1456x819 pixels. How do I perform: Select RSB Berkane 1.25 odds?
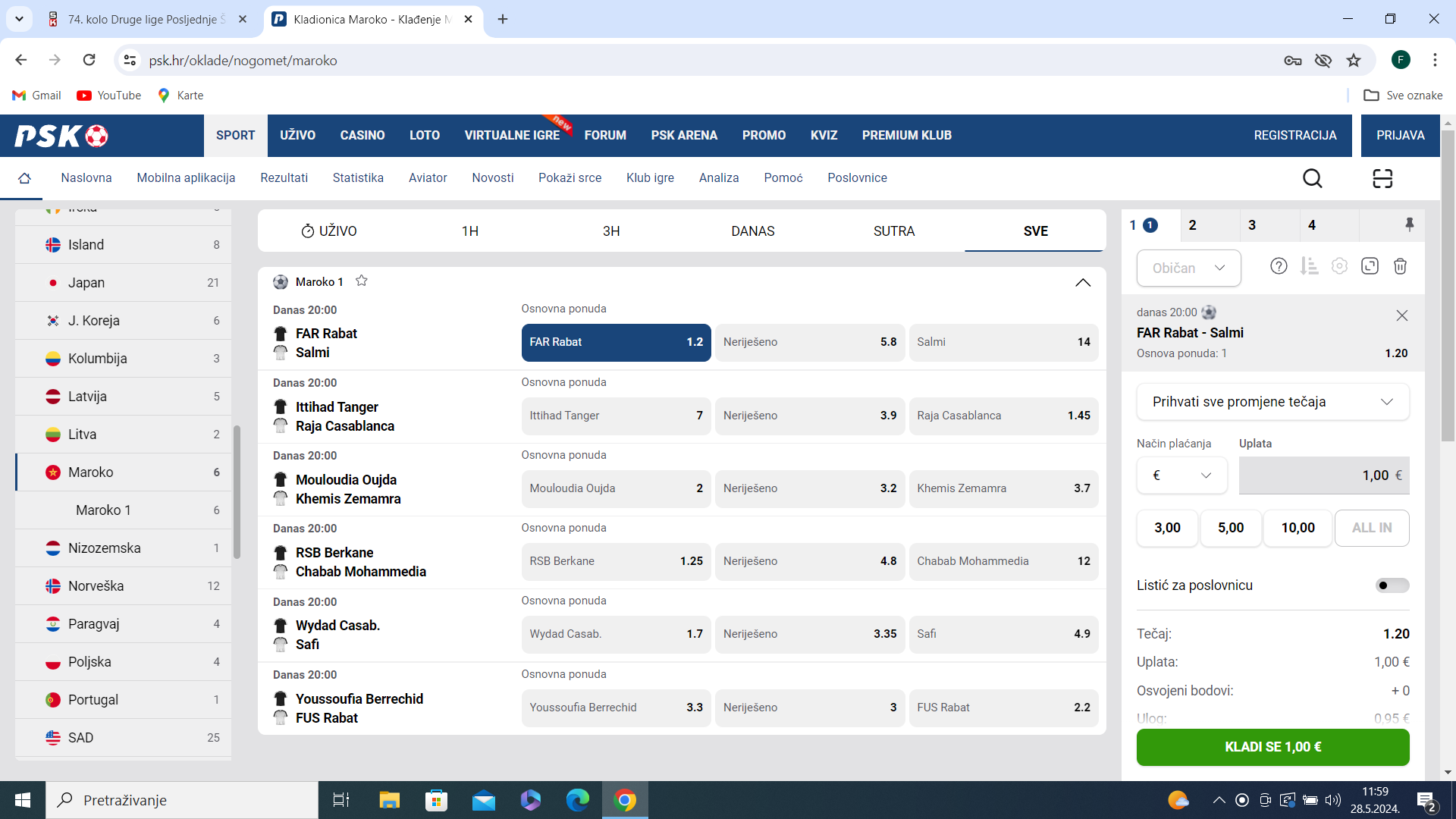point(616,561)
